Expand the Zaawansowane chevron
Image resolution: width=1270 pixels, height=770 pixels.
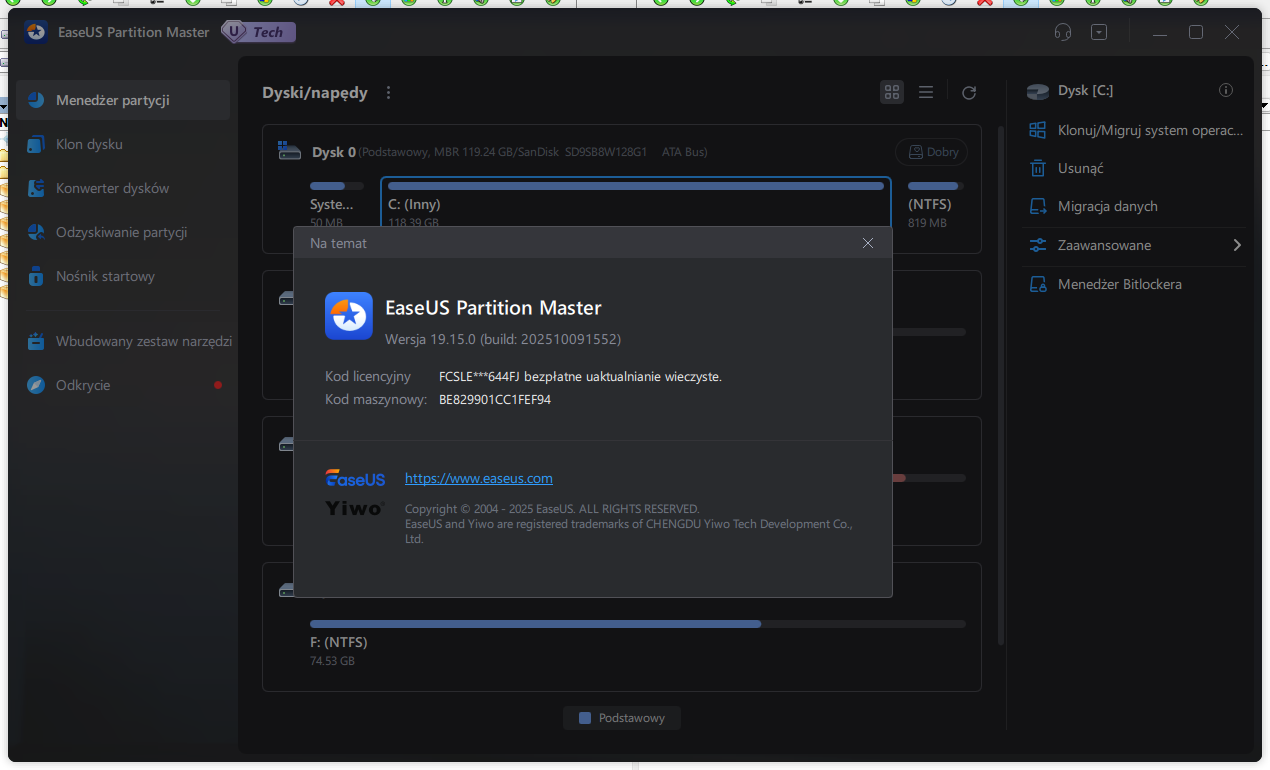pos(1237,245)
